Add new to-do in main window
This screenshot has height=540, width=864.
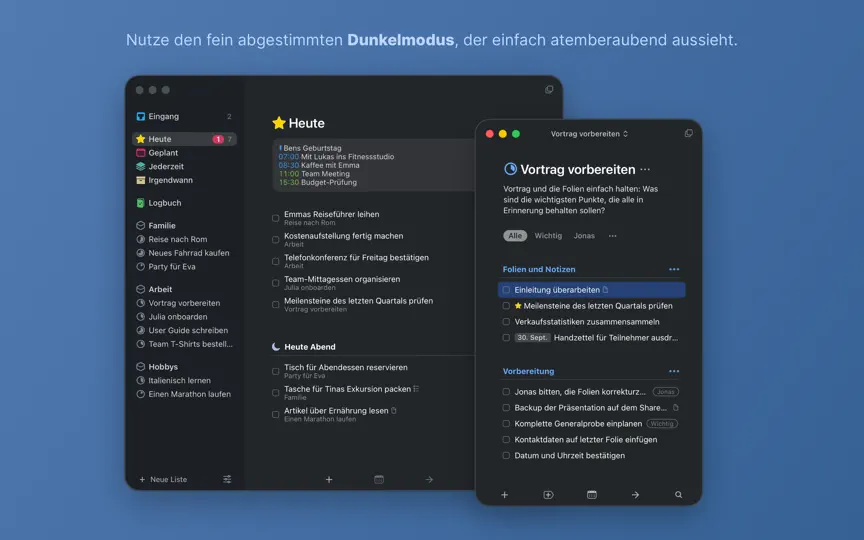pos(329,479)
